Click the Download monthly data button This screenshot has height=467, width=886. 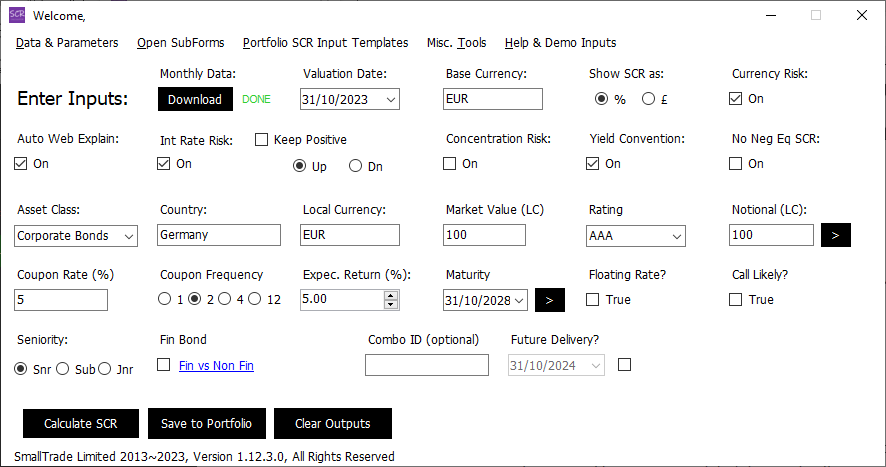194,99
